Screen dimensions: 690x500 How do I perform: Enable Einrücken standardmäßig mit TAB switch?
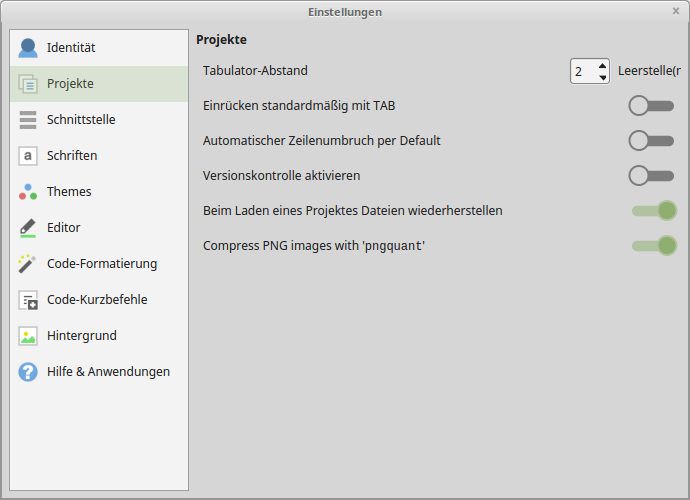point(652,105)
